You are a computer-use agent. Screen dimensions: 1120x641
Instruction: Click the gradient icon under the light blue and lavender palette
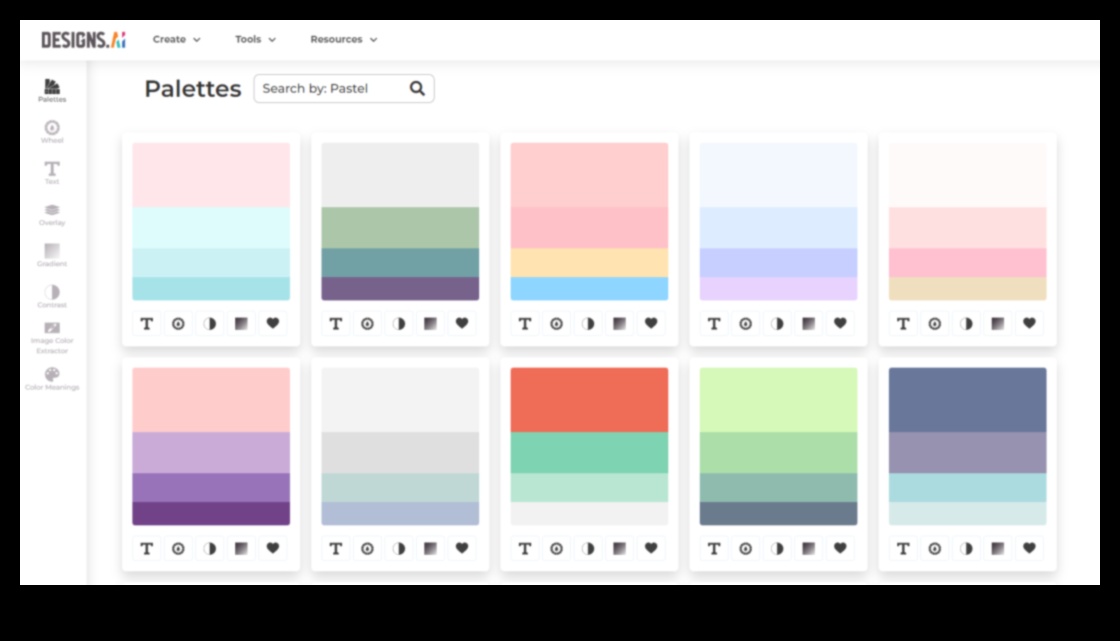tap(808, 323)
